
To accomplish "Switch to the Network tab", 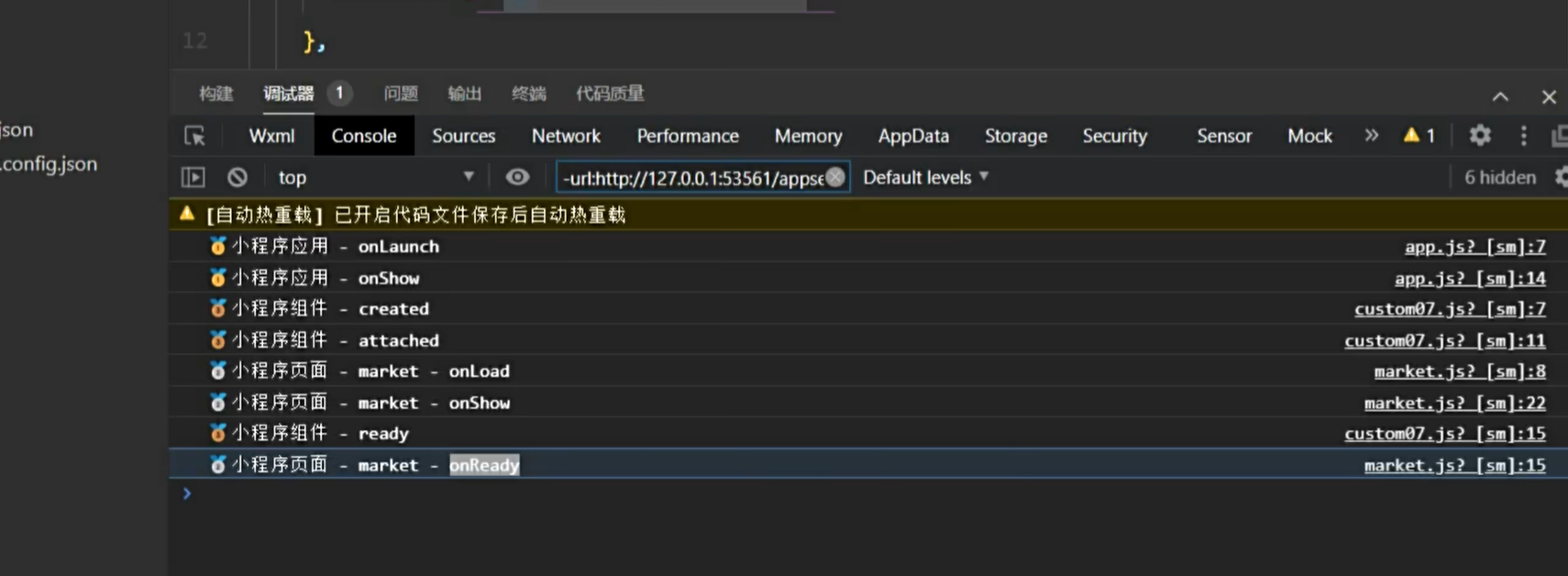I will click(566, 136).
